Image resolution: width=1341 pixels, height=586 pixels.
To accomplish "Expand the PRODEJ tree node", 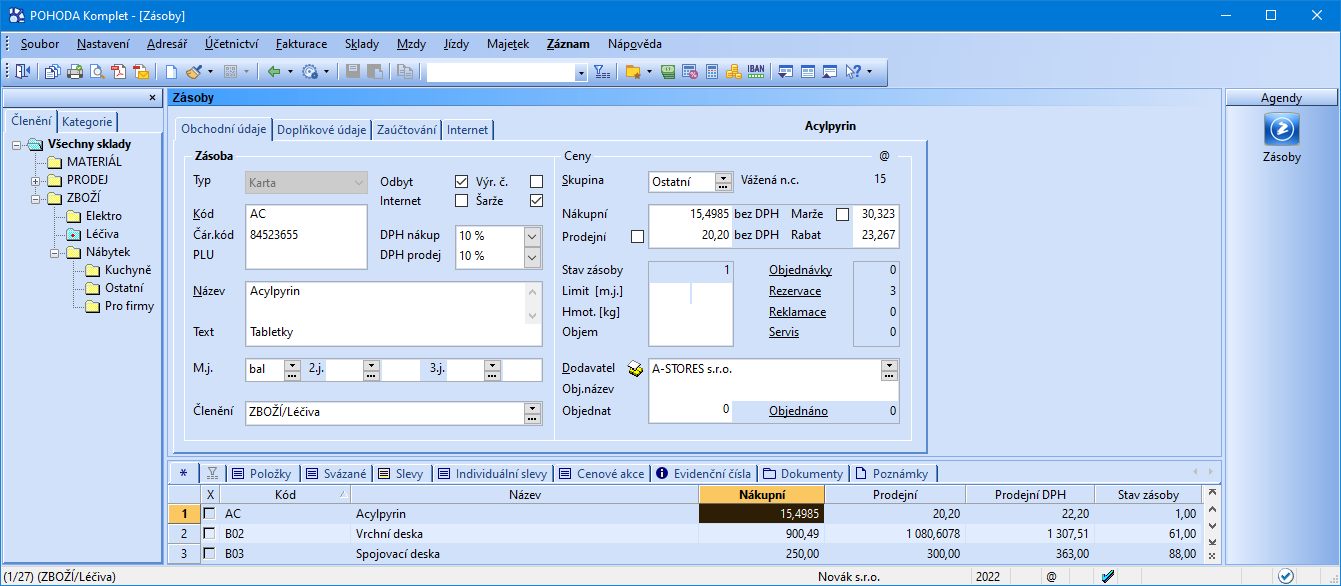I will 36,180.
